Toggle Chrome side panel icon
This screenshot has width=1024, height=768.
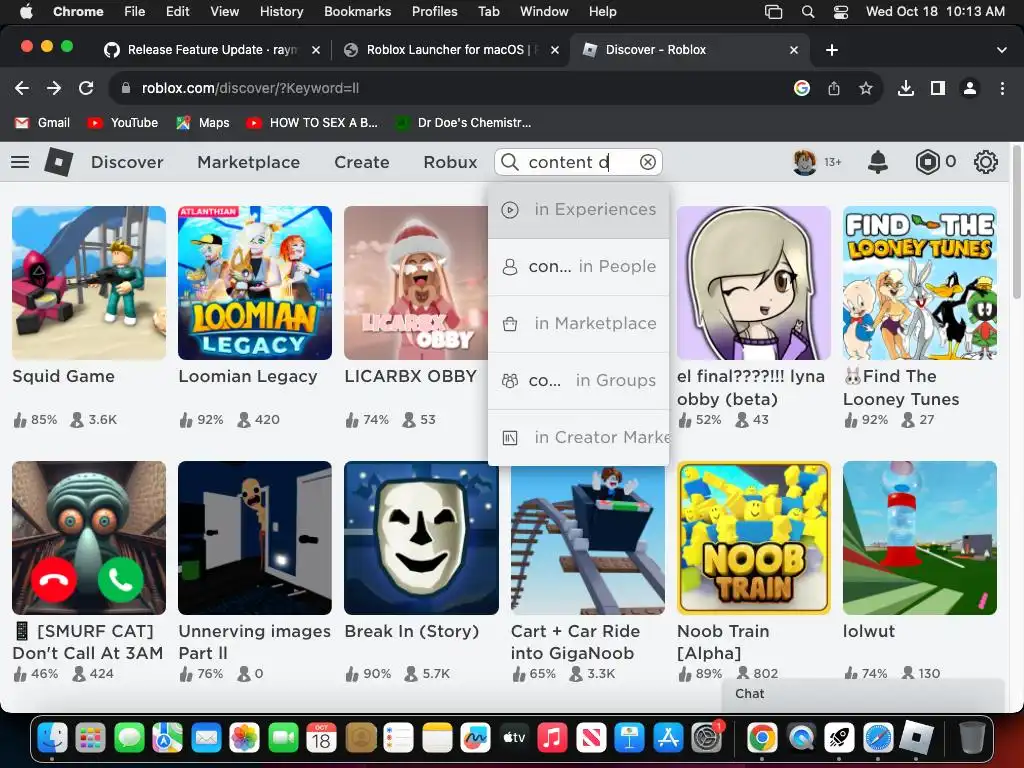pyautogui.click(x=938, y=88)
